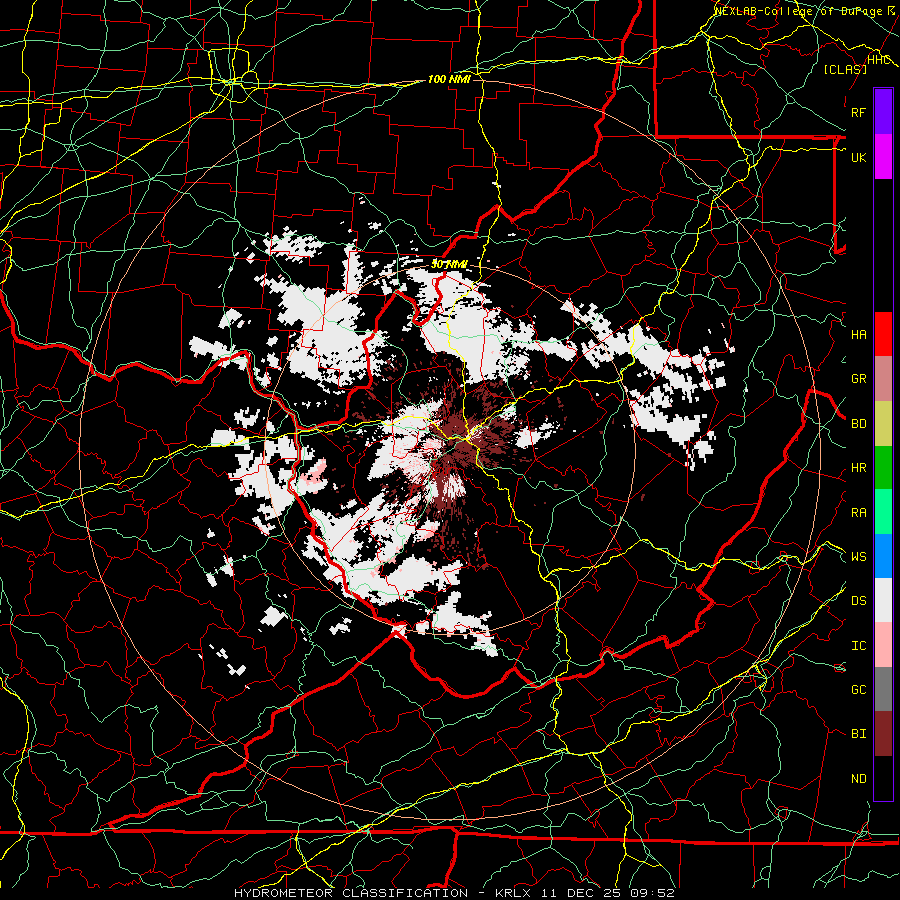Click the magenta UK legend color swatch
The image size is (900, 900).
coord(883,157)
